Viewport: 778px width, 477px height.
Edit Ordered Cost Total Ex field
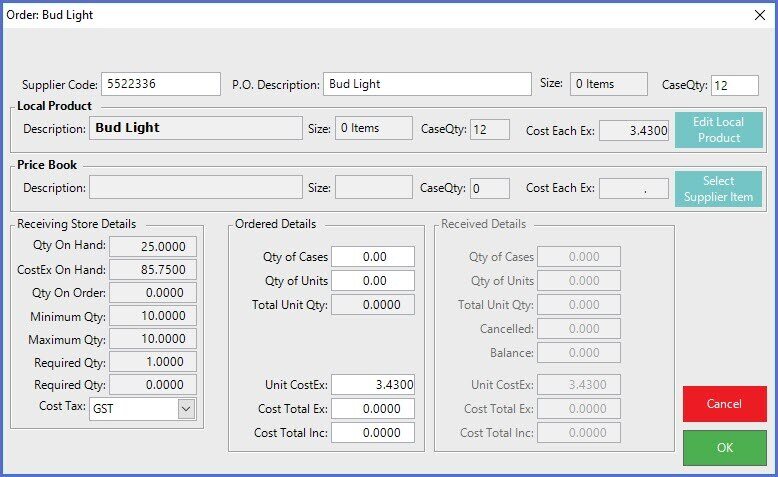tap(373, 409)
